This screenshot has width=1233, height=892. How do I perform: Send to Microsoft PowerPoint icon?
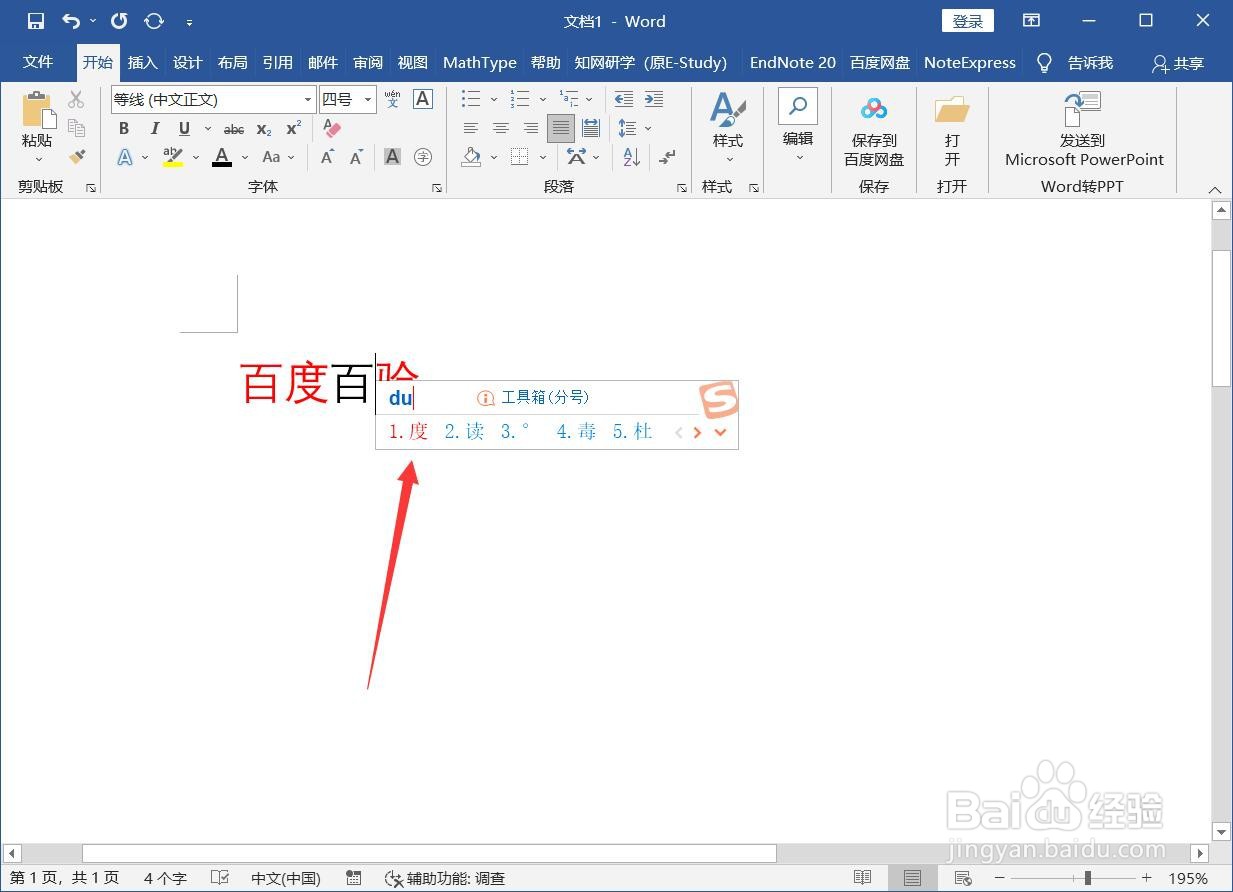(1082, 108)
